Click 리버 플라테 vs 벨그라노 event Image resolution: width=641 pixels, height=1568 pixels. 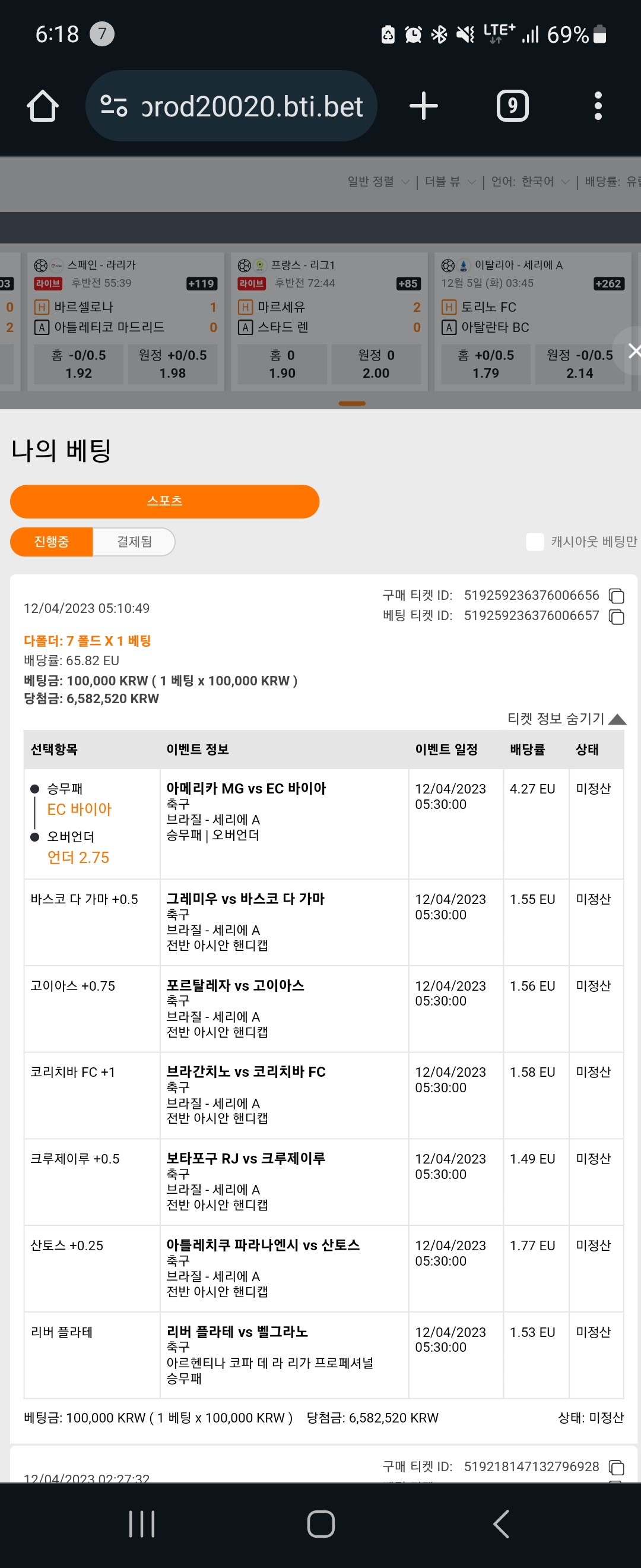[x=237, y=1332]
